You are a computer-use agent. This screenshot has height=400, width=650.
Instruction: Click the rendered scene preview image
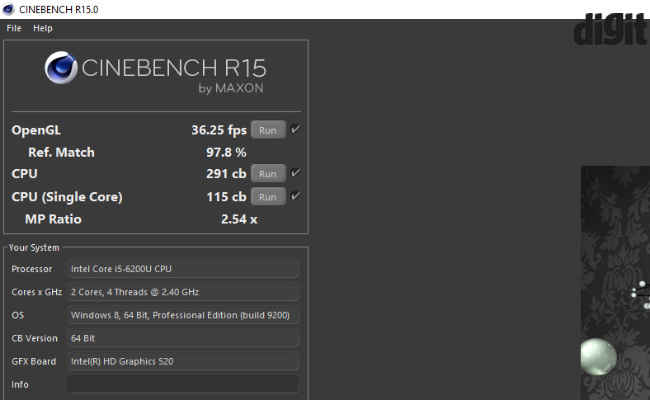(x=615, y=283)
